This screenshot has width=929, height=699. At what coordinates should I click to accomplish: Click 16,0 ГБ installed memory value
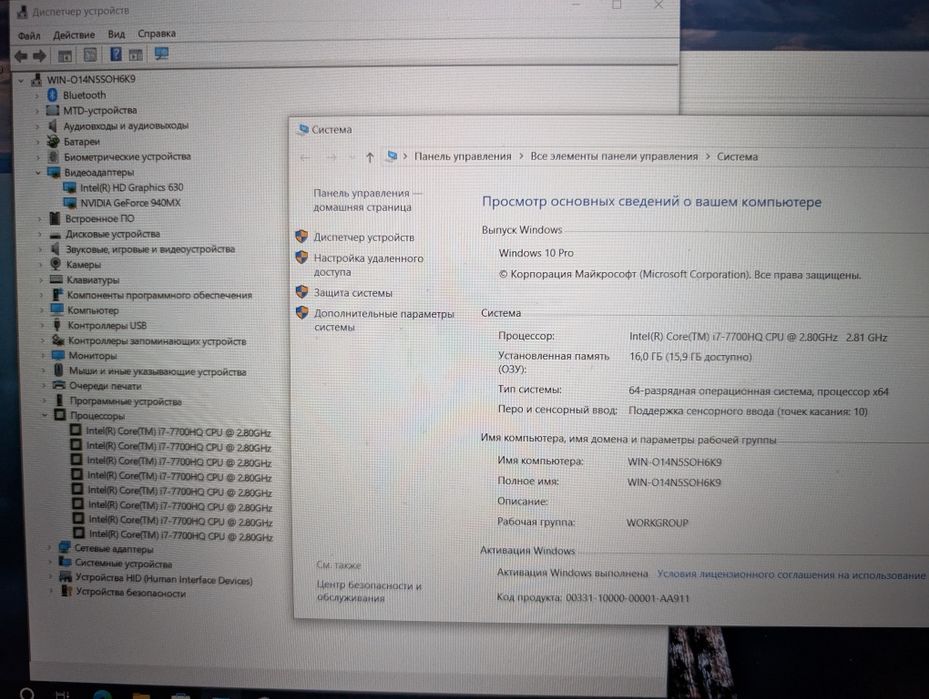coord(690,357)
